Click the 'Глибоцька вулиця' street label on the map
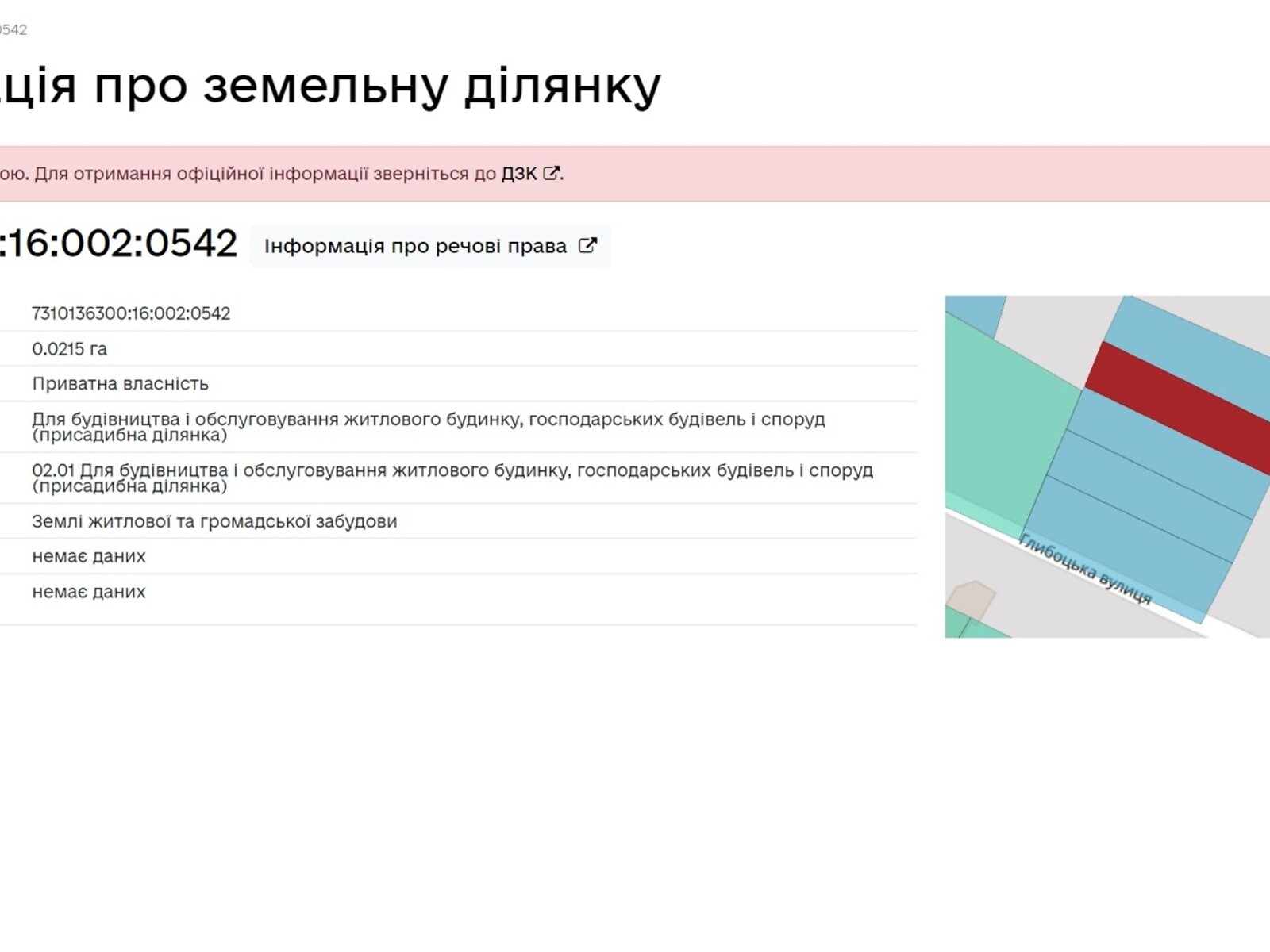This screenshot has width=1270, height=952. 1084,569
